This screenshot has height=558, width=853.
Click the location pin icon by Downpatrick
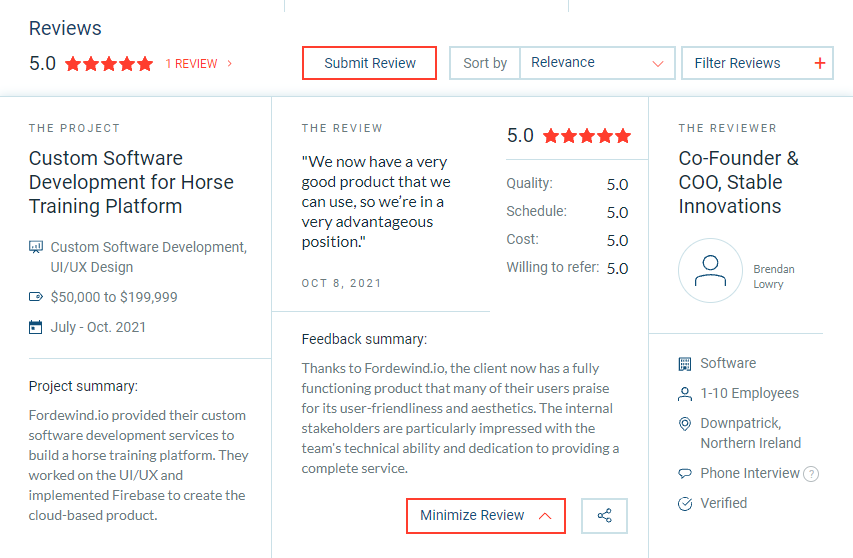(685, 424)
